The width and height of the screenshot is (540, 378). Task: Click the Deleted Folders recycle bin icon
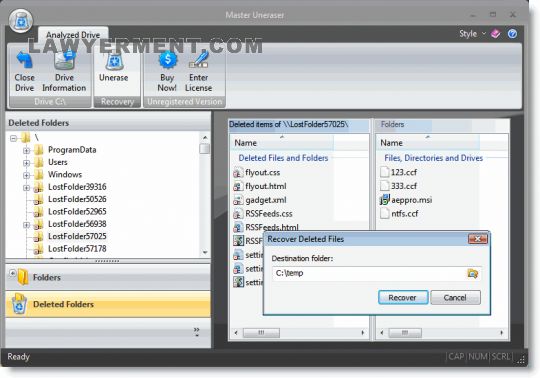(x=19, y=304)
